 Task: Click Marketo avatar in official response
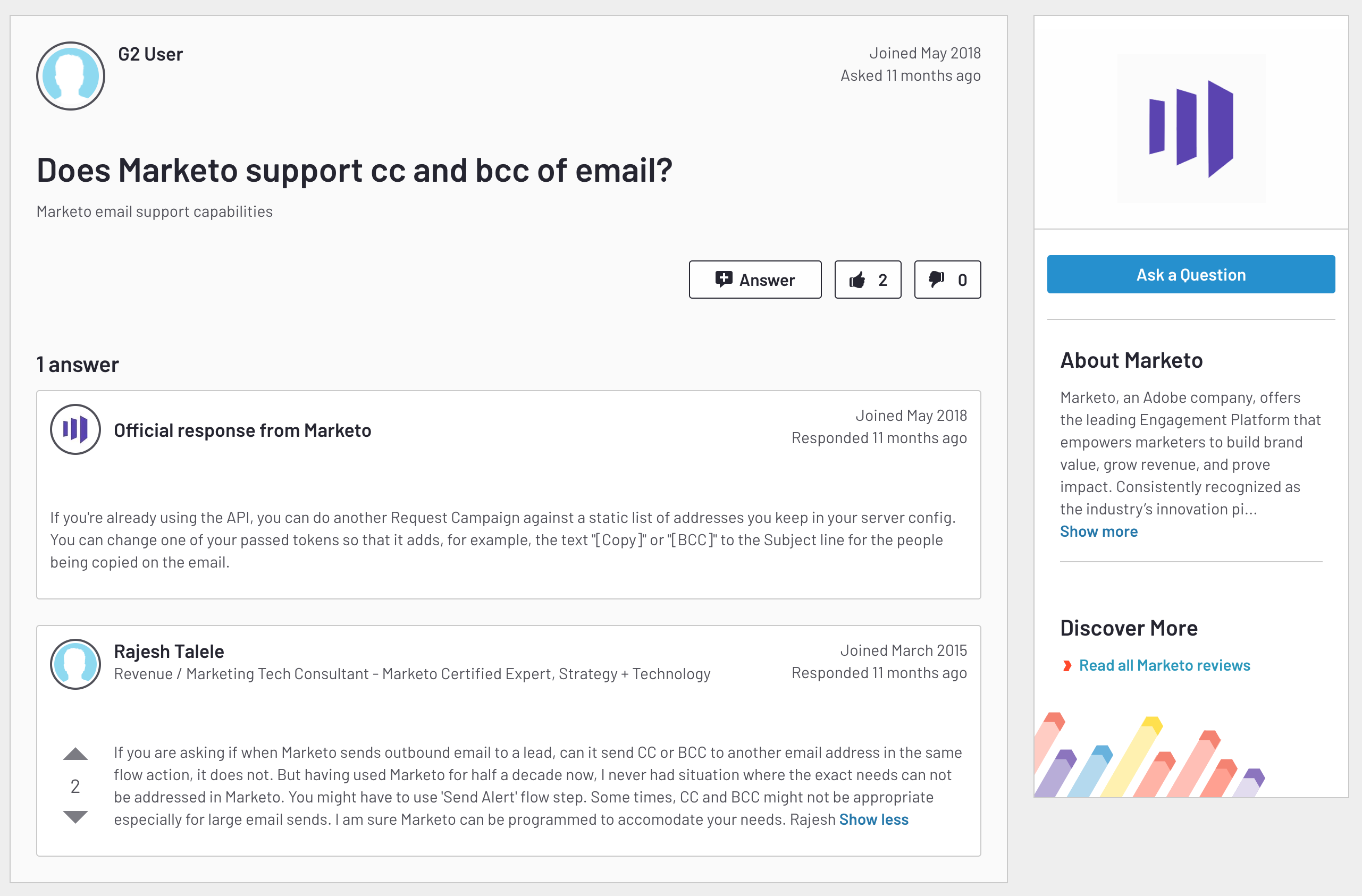pos(75,430)
